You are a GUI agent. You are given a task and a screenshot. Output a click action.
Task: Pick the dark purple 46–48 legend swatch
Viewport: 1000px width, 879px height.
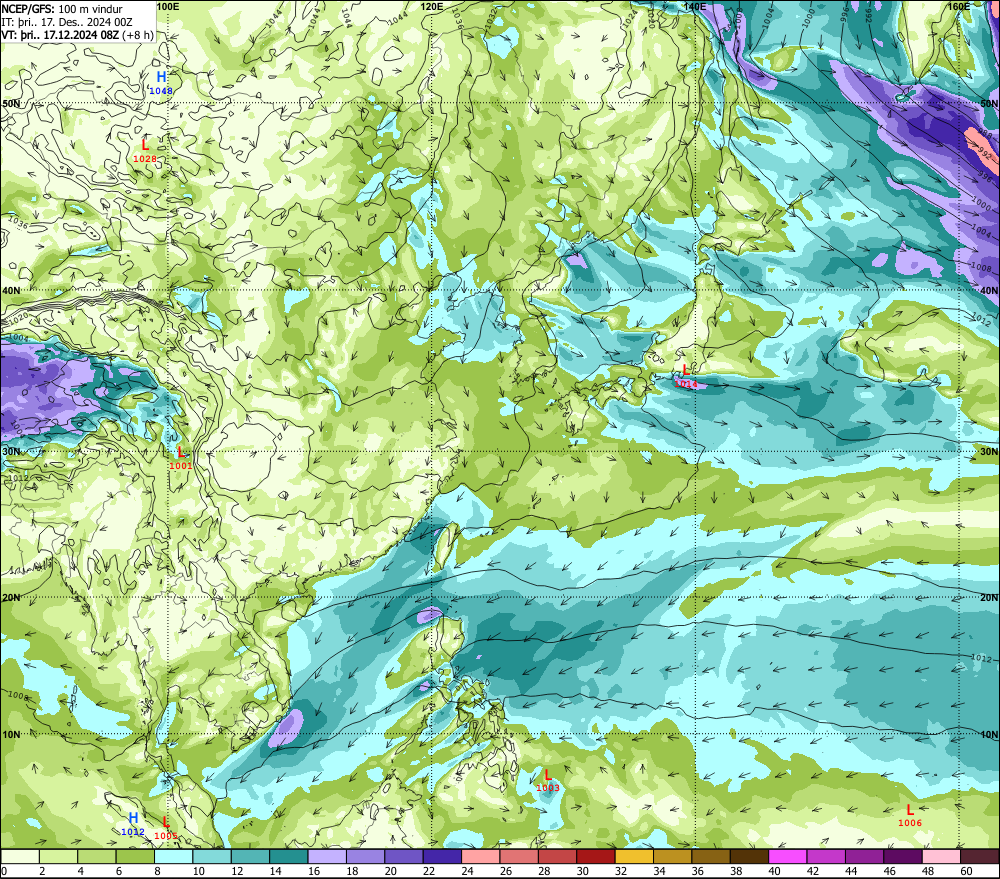[902, 856]
